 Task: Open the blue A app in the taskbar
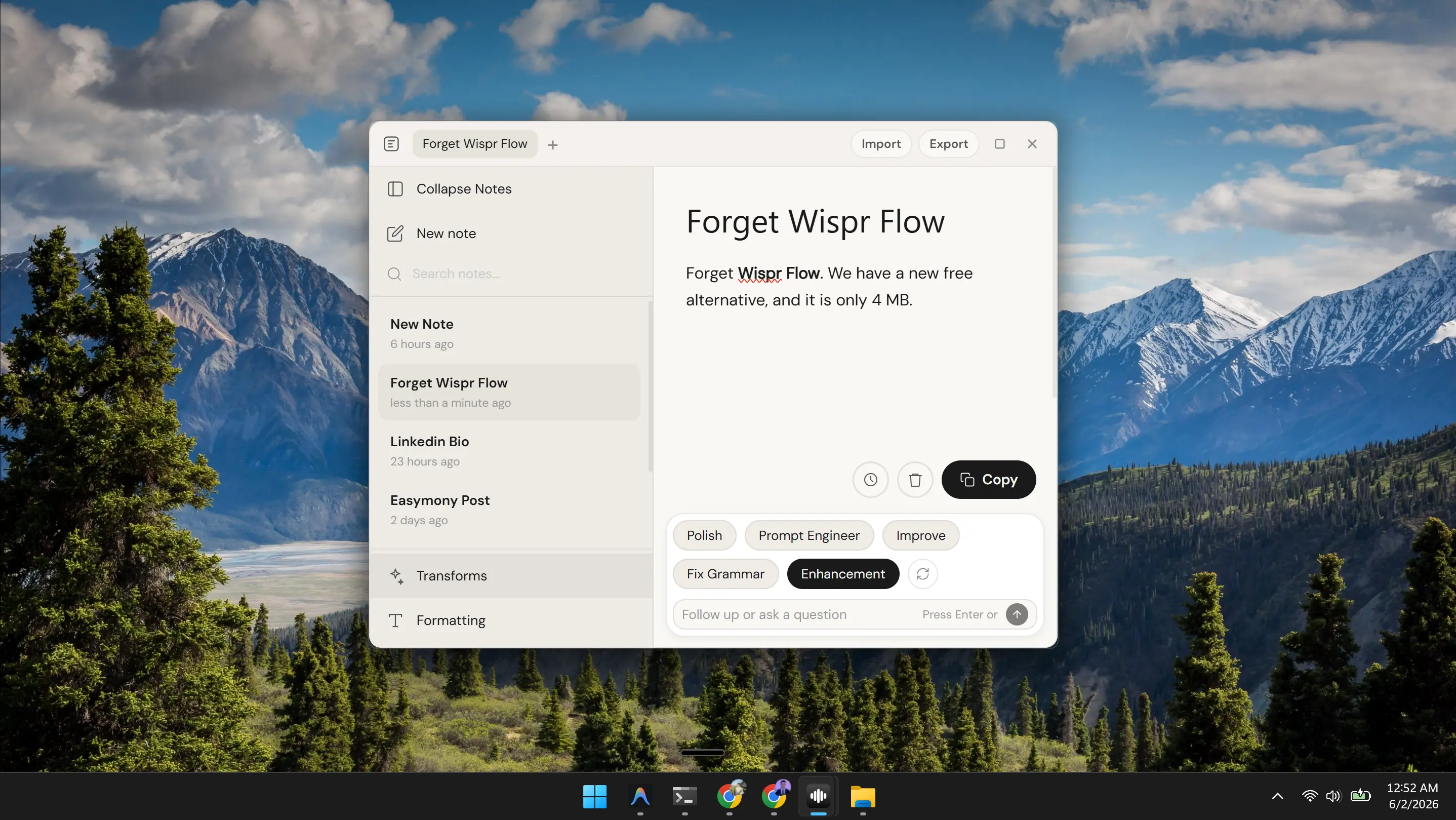tap(640, 796)
